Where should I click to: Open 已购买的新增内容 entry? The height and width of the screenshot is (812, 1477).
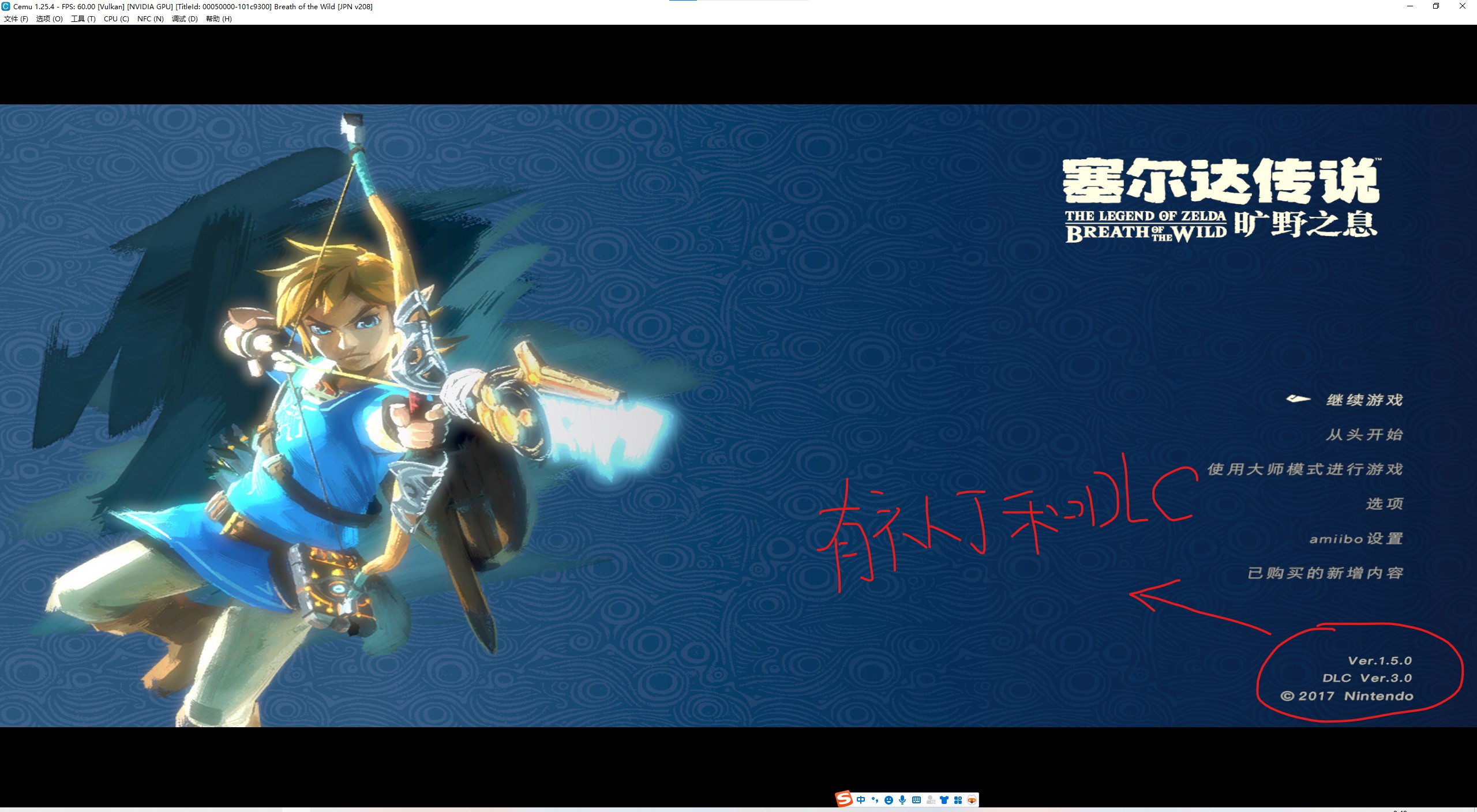coord(1325,573)
